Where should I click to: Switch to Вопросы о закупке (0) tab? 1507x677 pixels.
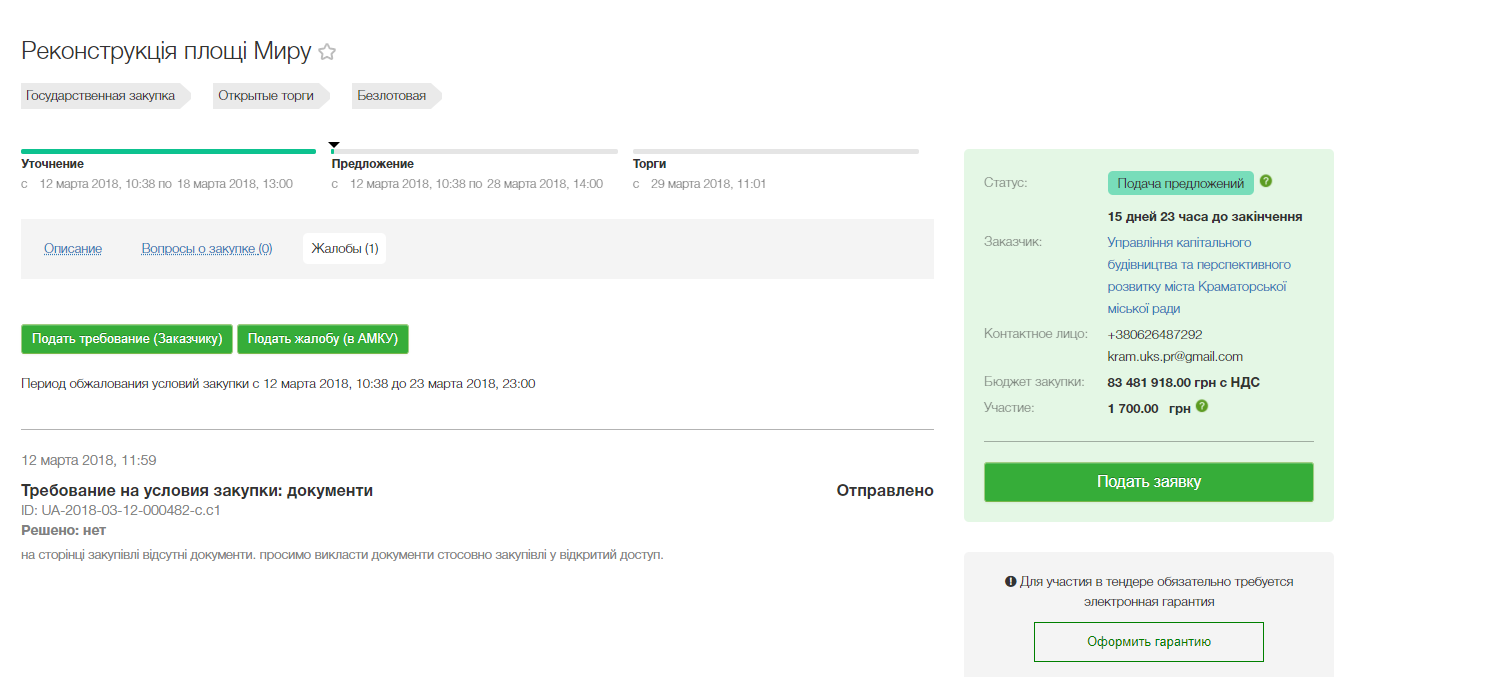[207, 248]
